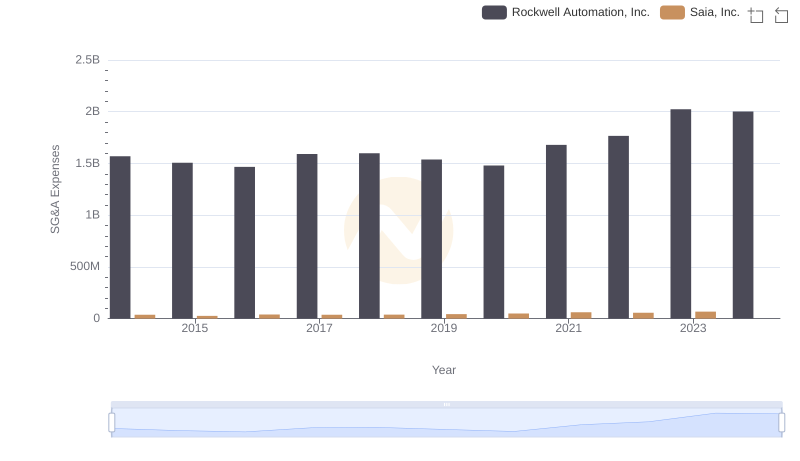Toggle the Rockwell Automation, Inc. legend series
Image resolution: width=800 pixels, height=461 pixels.
coord(566,12)
